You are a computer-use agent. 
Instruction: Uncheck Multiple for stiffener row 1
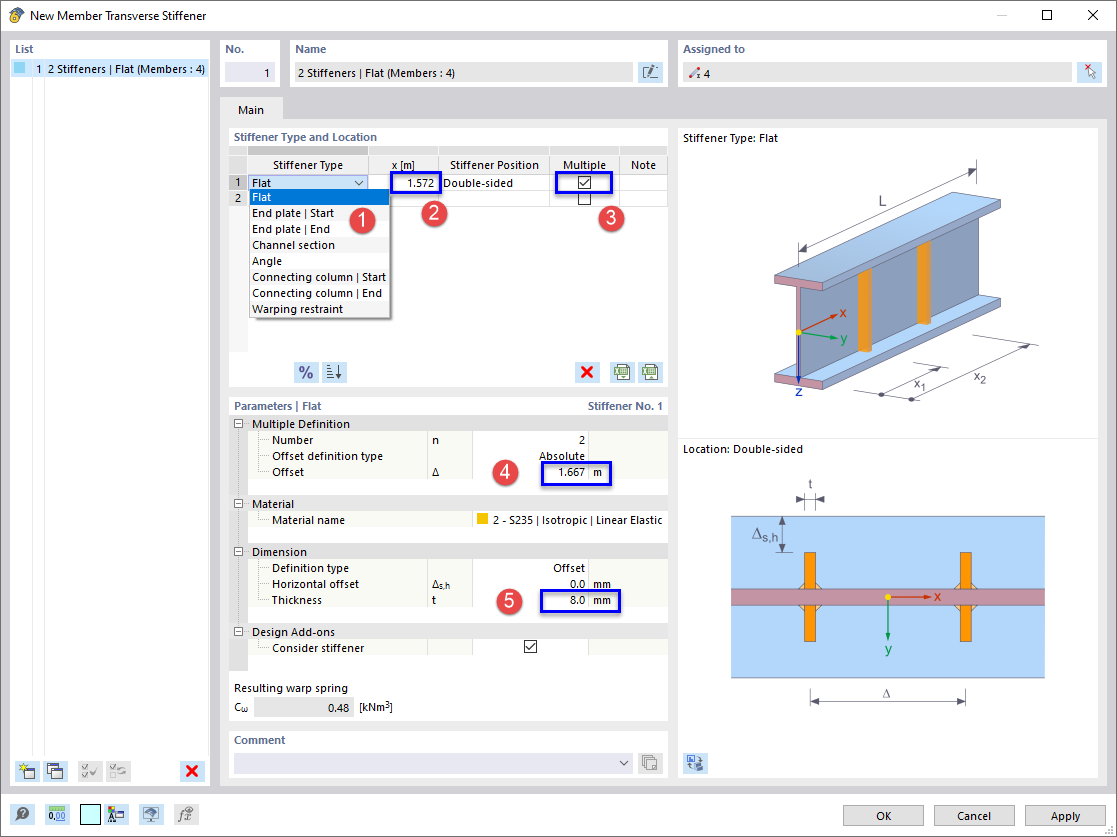[585, 182]
